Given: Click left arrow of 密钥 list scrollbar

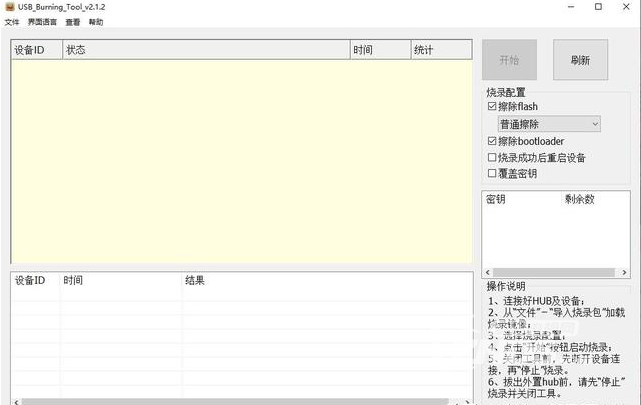Looking at the screenshot, I should pos(488,272).
